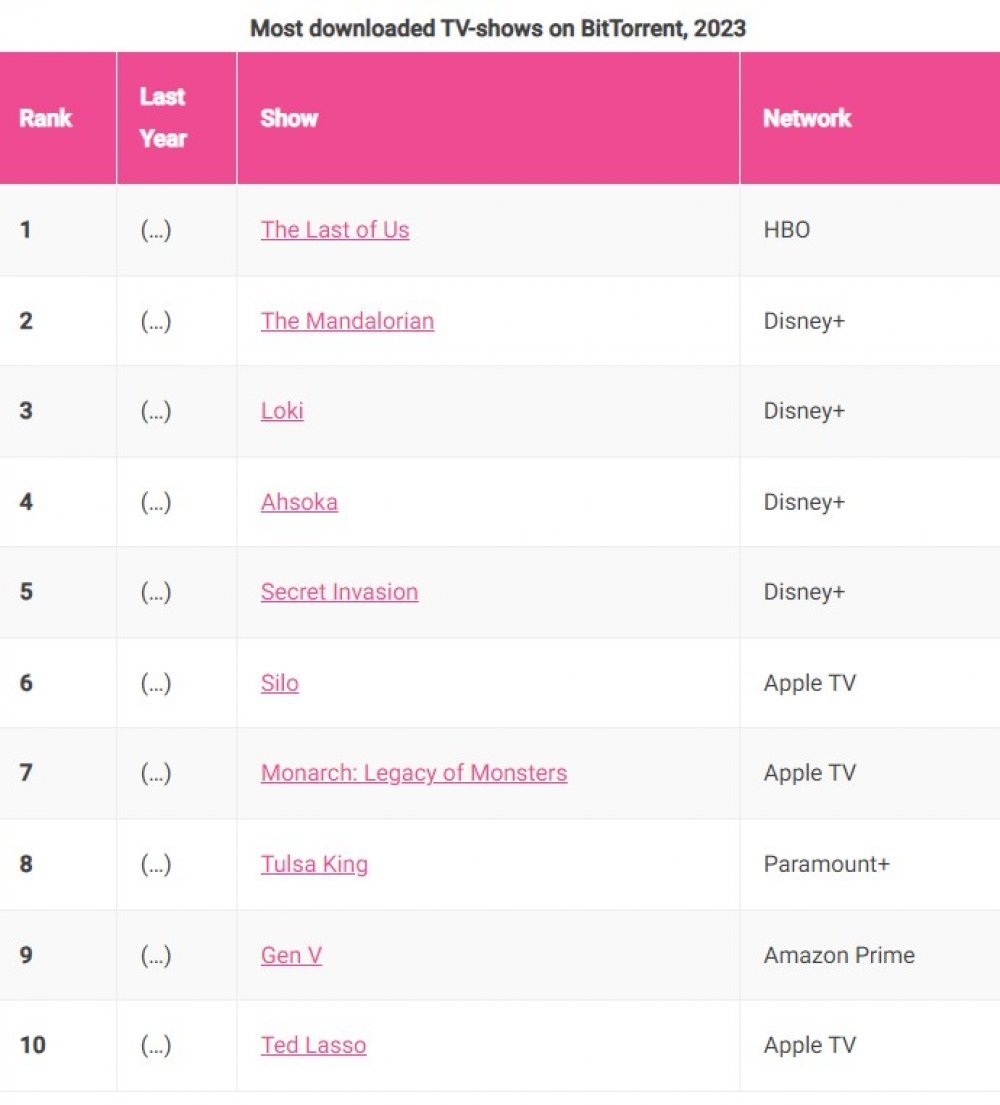Click the table title text
1000x1105 pixels.
click(498, 28)
